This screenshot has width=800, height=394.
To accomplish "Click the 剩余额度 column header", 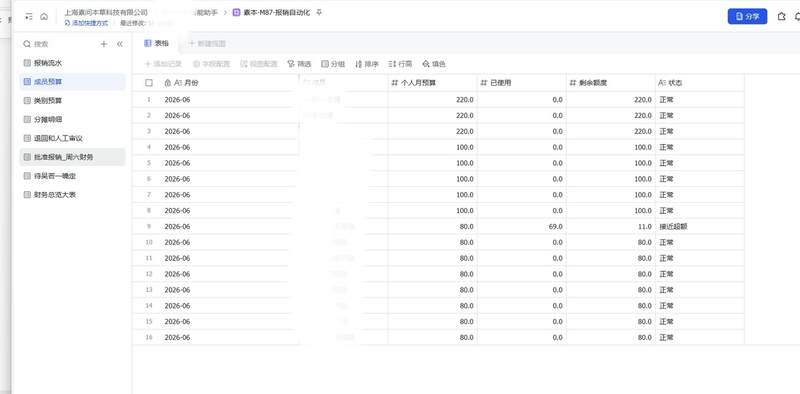I will (x=611, y=83).
